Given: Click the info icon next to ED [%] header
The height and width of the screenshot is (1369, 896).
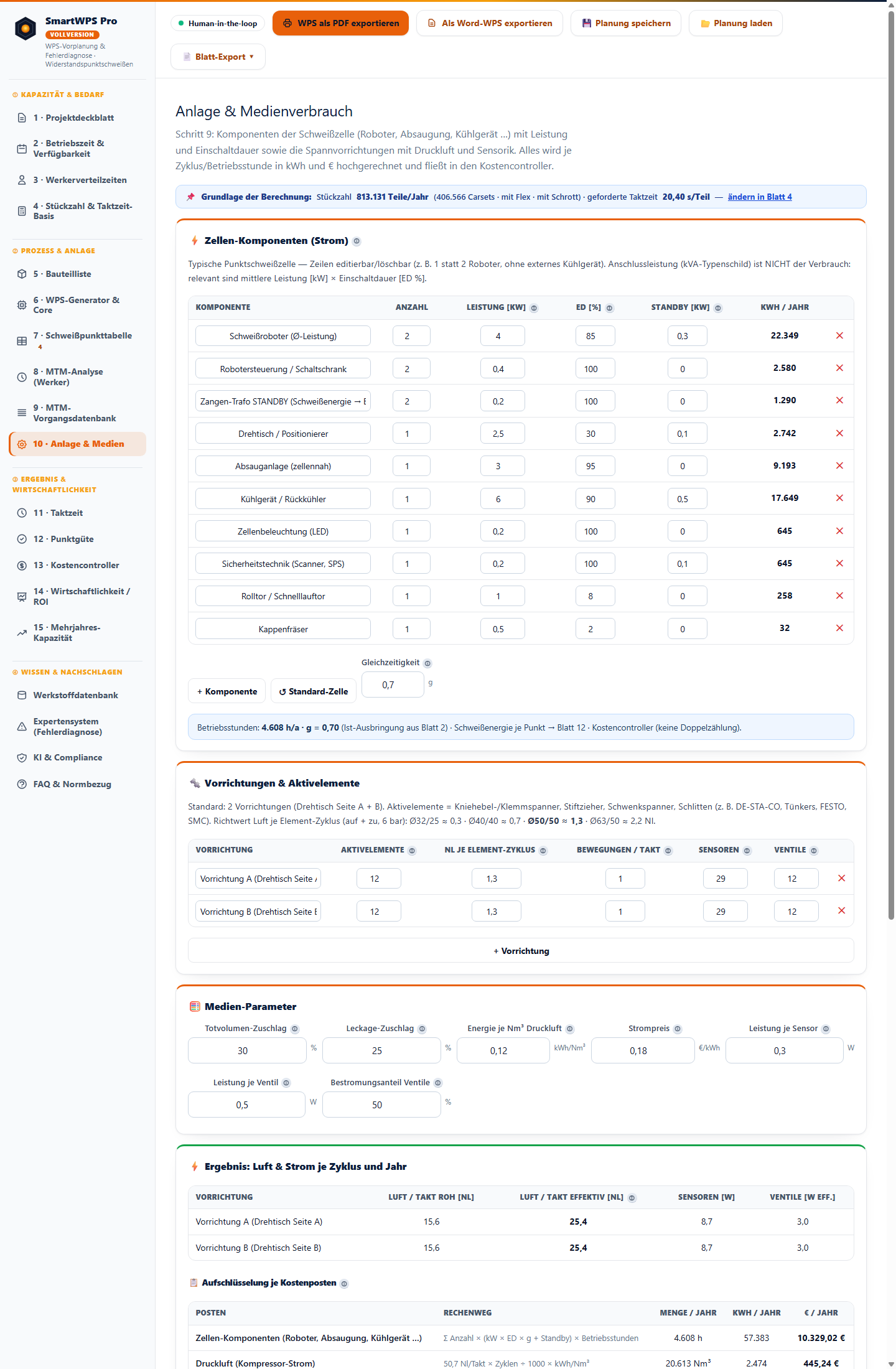Looking at the screenshot, I should (x=610, y=308).
